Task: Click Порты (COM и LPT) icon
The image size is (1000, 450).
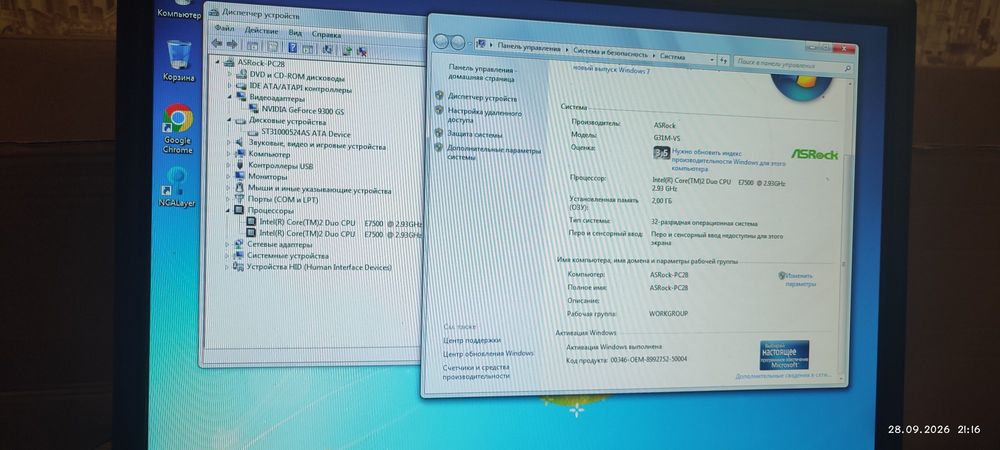Action: pos(240,199)
